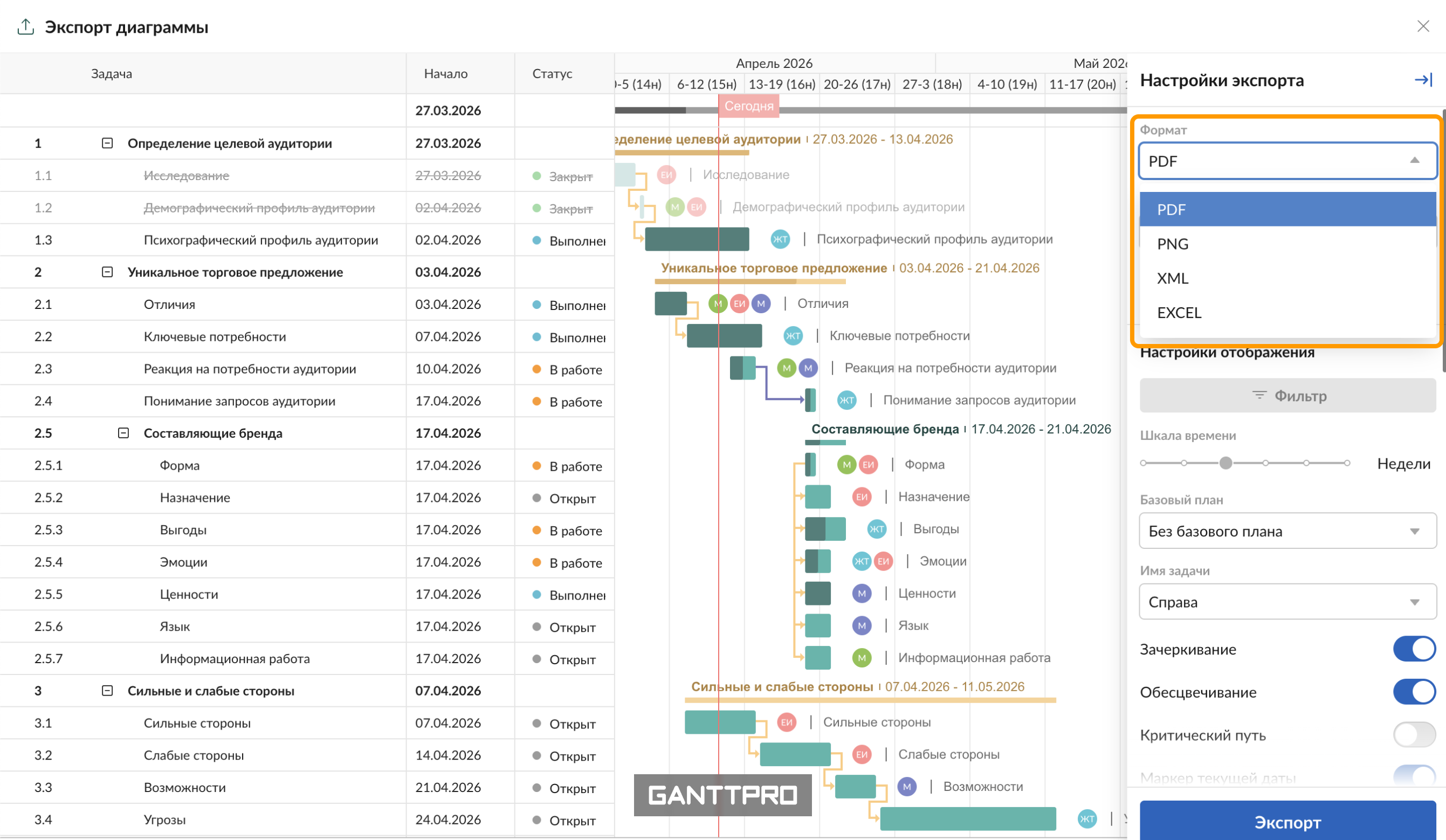This screenshot has width=1446, height=840.
Task: Close the export dialog with X icon
Action: (x=1422, y=26)
